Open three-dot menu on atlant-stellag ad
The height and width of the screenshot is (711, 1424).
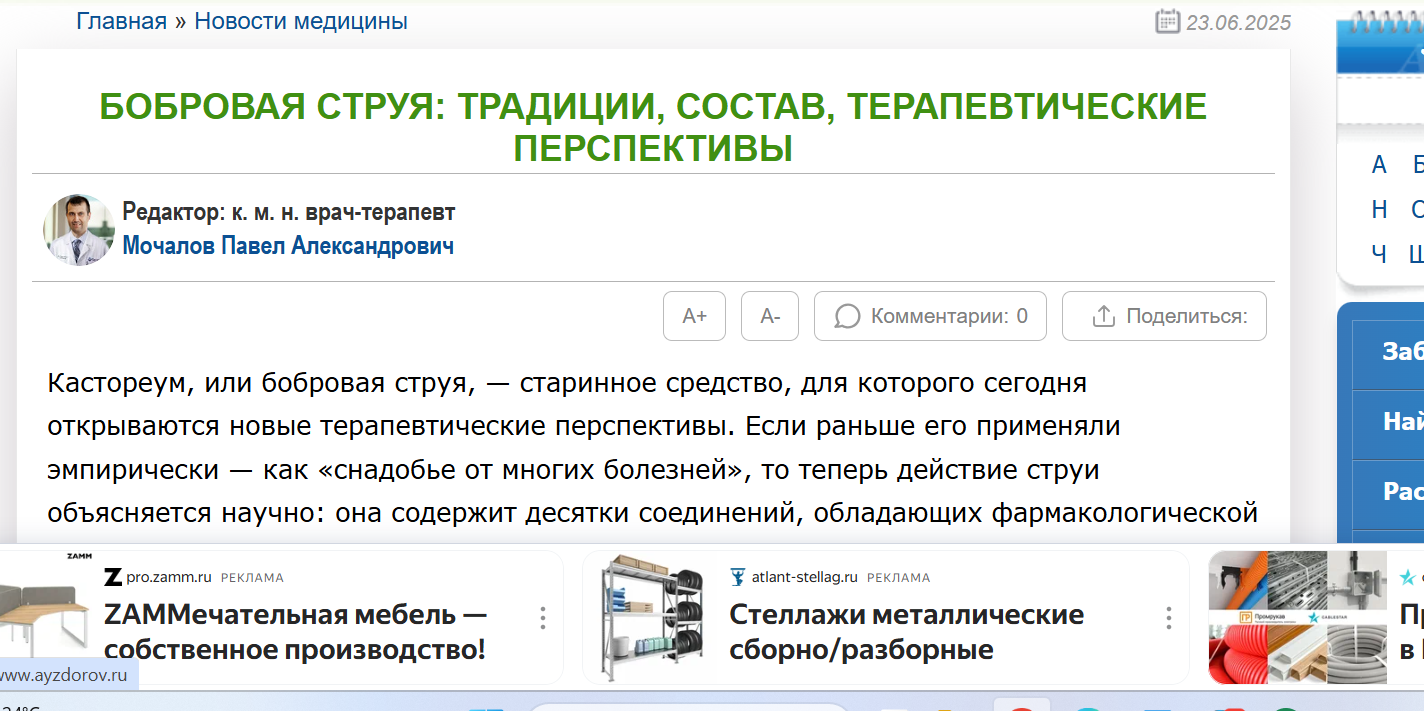[x=1169, y=617]
